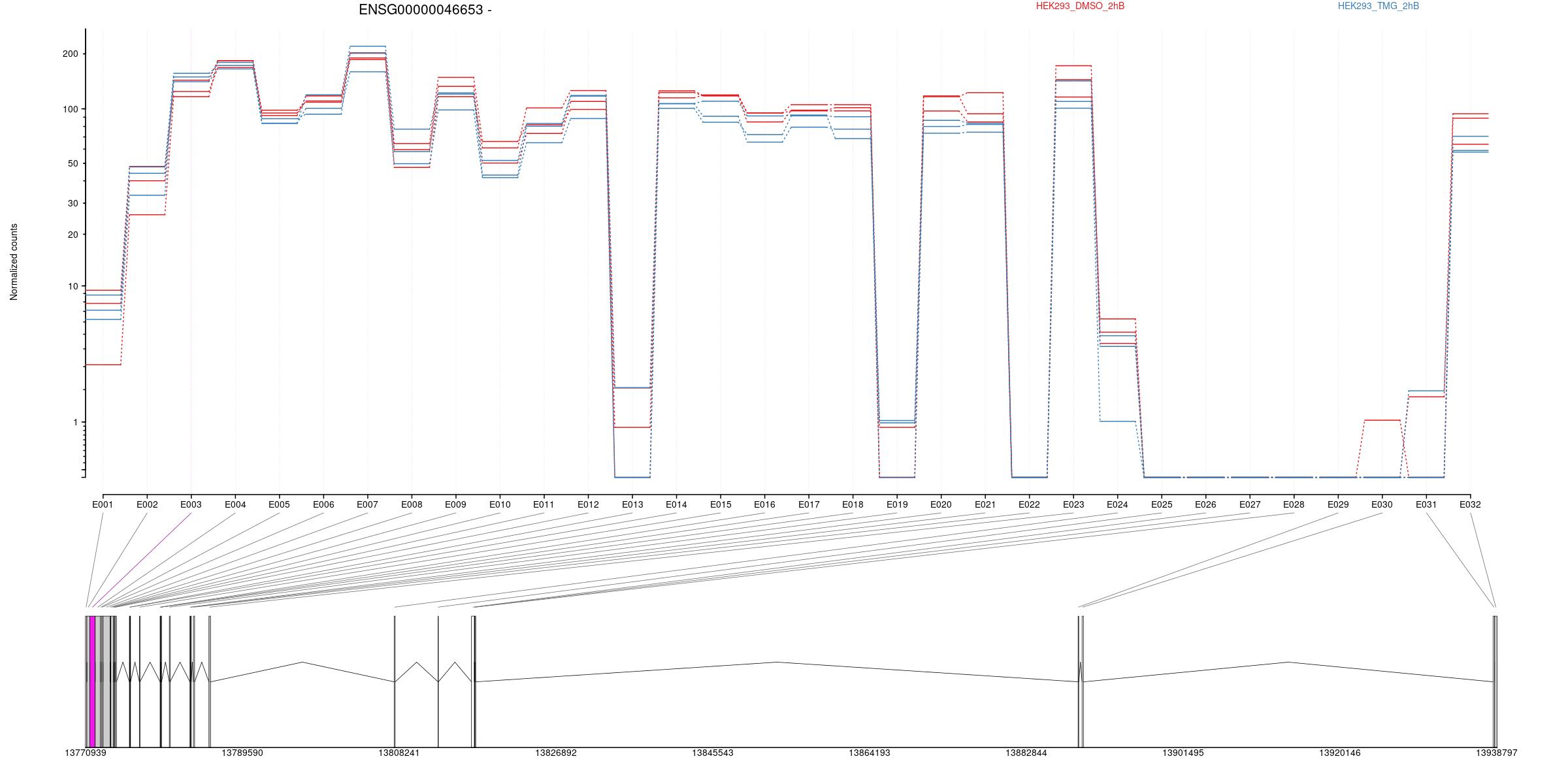
Task: Click genomic coordinate 13938797
Action: pos(1497,753)
